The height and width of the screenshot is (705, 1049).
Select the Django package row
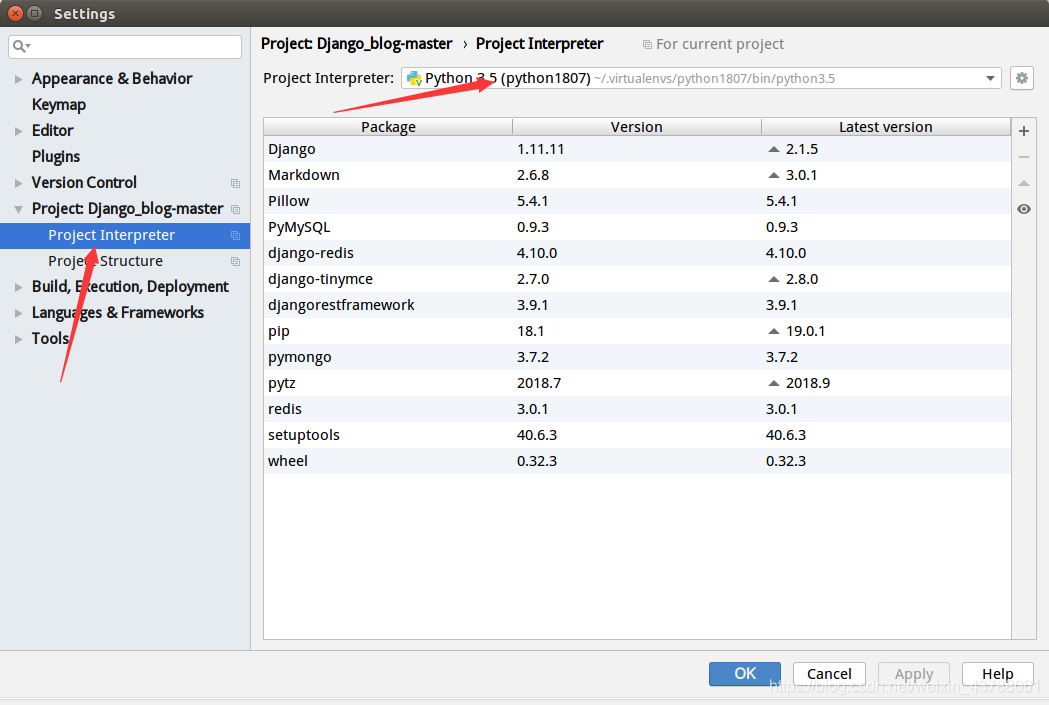637,149
